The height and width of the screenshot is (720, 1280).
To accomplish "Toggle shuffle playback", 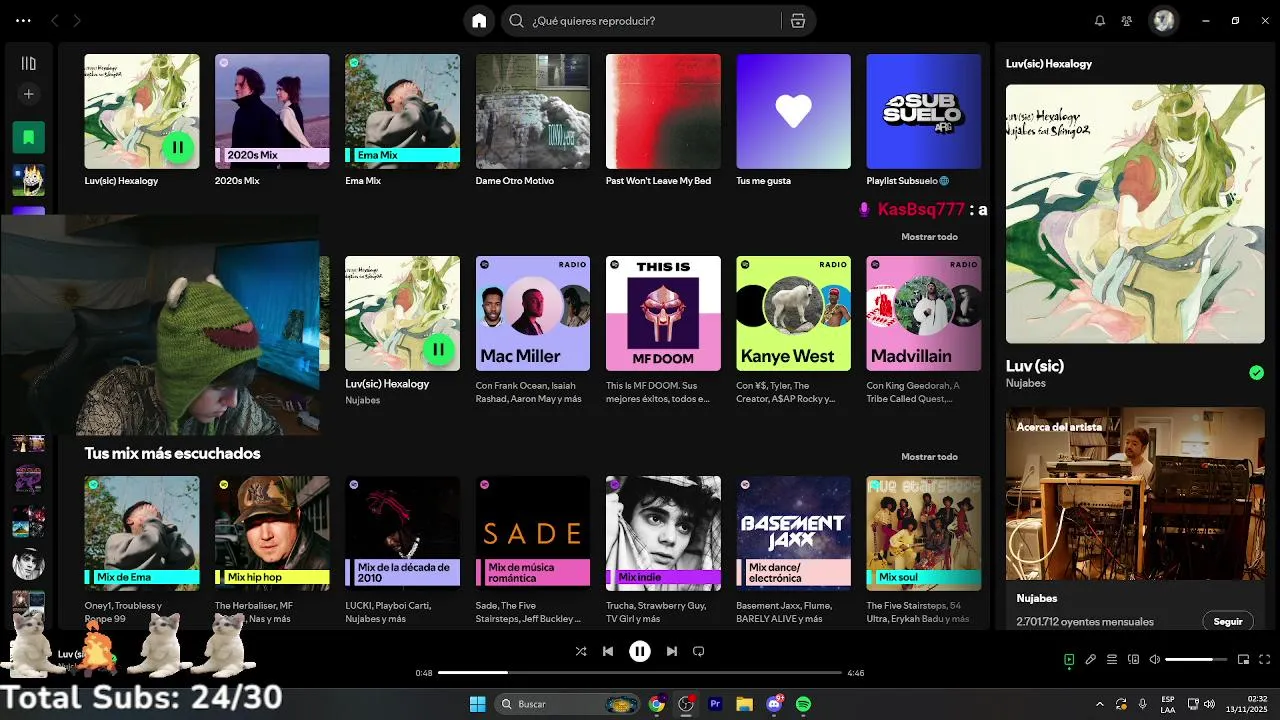I will [581, 651].
